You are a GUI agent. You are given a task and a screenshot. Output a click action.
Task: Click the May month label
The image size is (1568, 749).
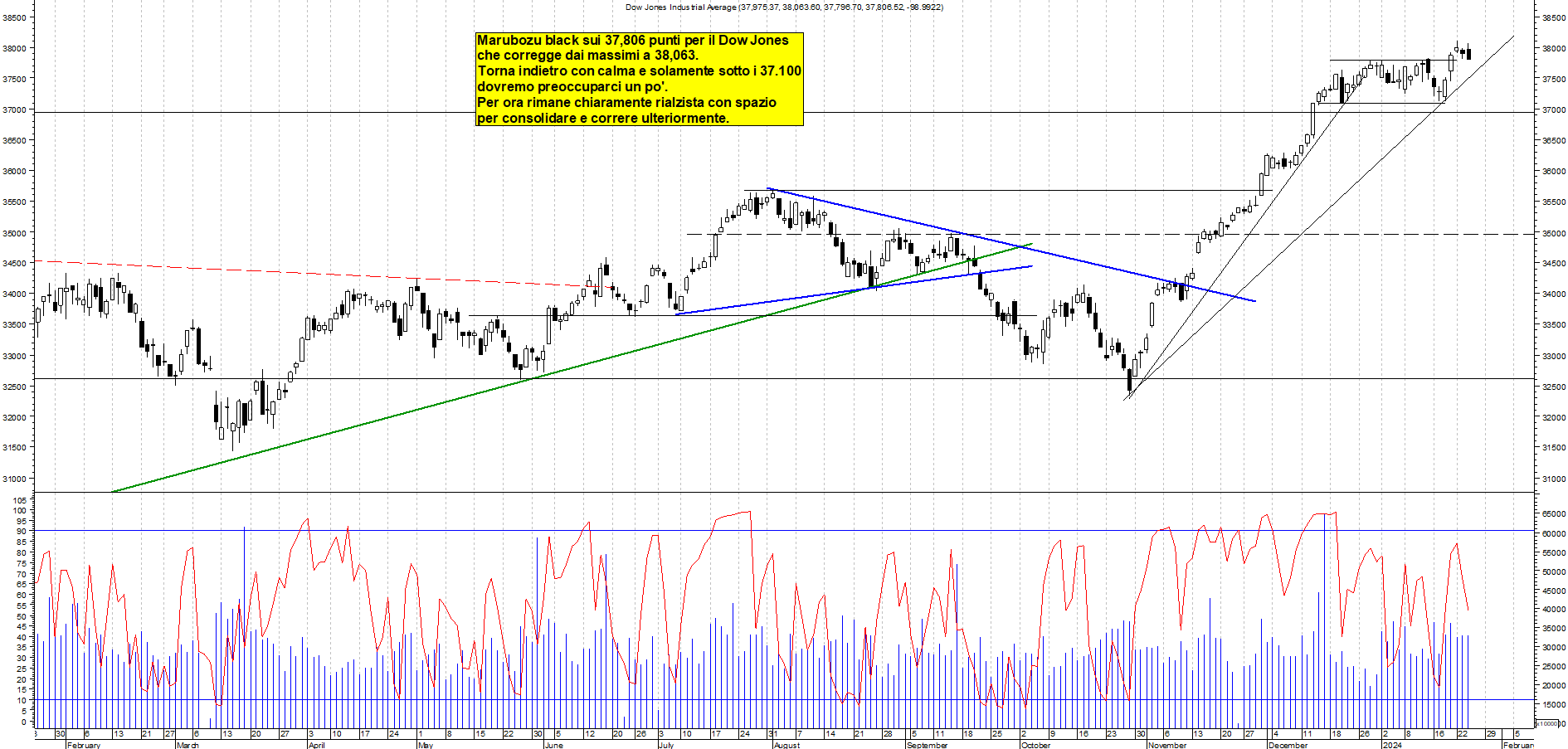tap(425, 745)
